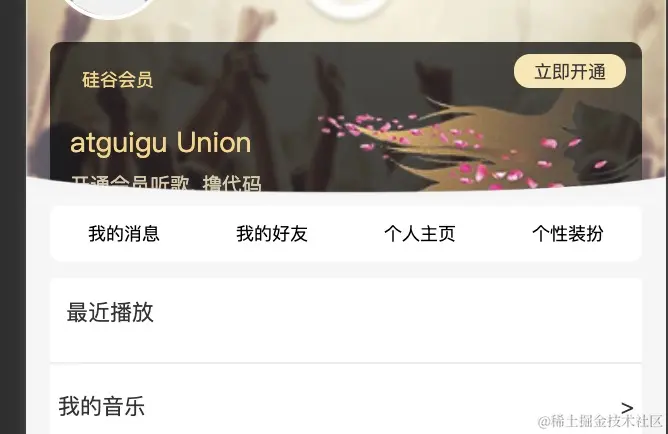Click the dark left sidebar strip

(13, 217)
